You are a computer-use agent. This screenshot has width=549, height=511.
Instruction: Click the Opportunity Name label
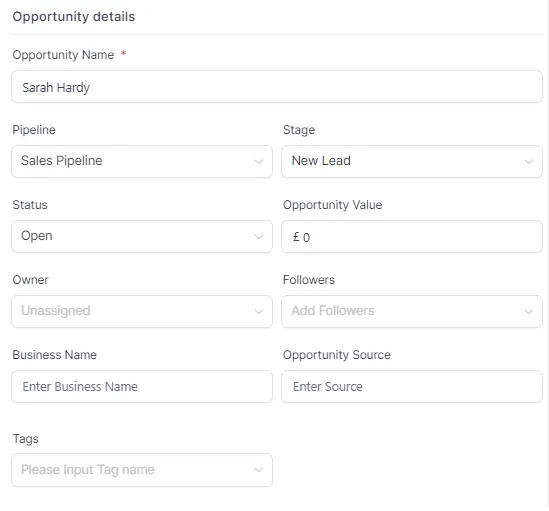(x=63, y=55)
